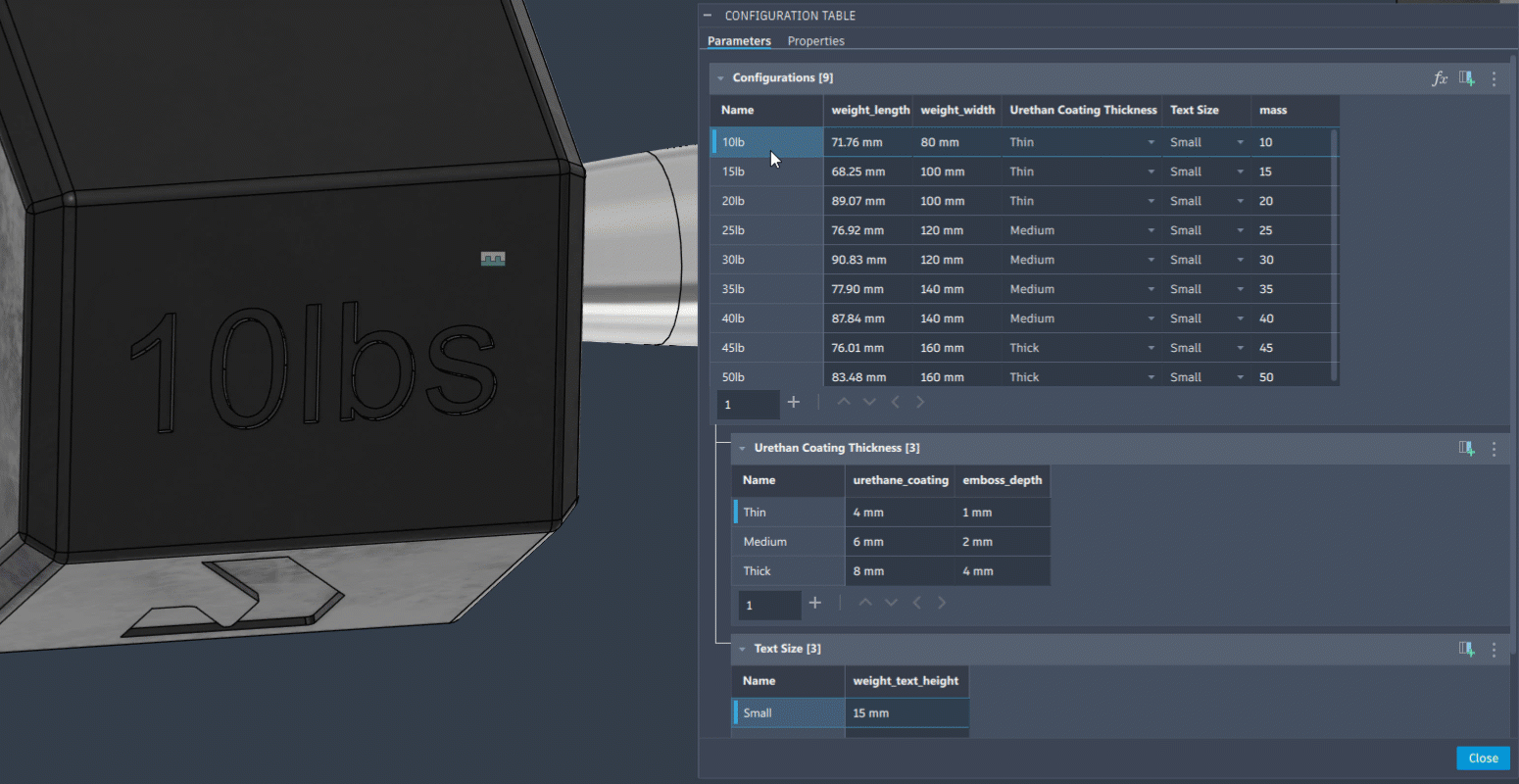The height and width of the screenshot is (784, 1519).
Task: Add a new row with Configurations plus icon
Action: click(x=794, y=403)
